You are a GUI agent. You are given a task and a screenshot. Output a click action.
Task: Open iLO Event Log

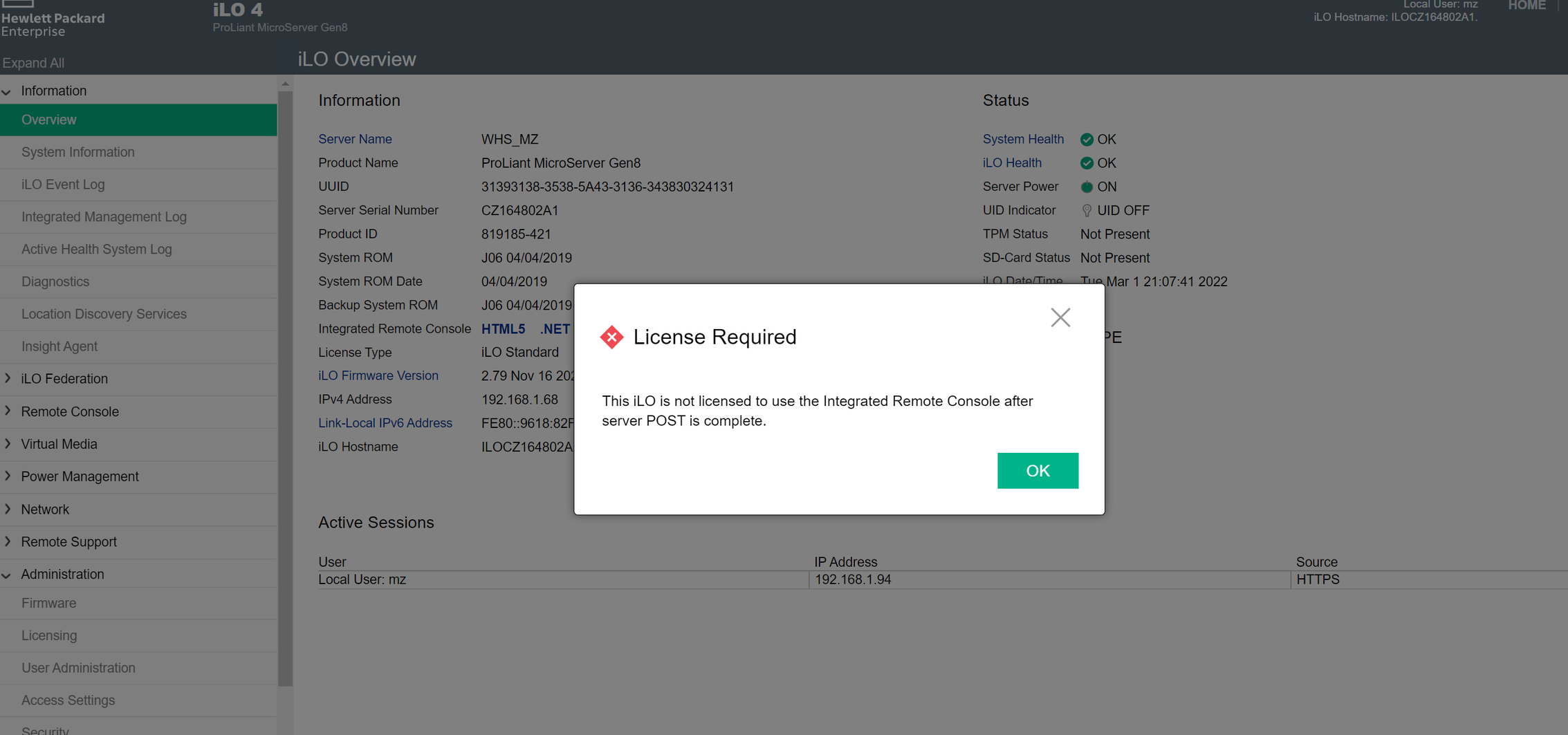coord(138,185)
